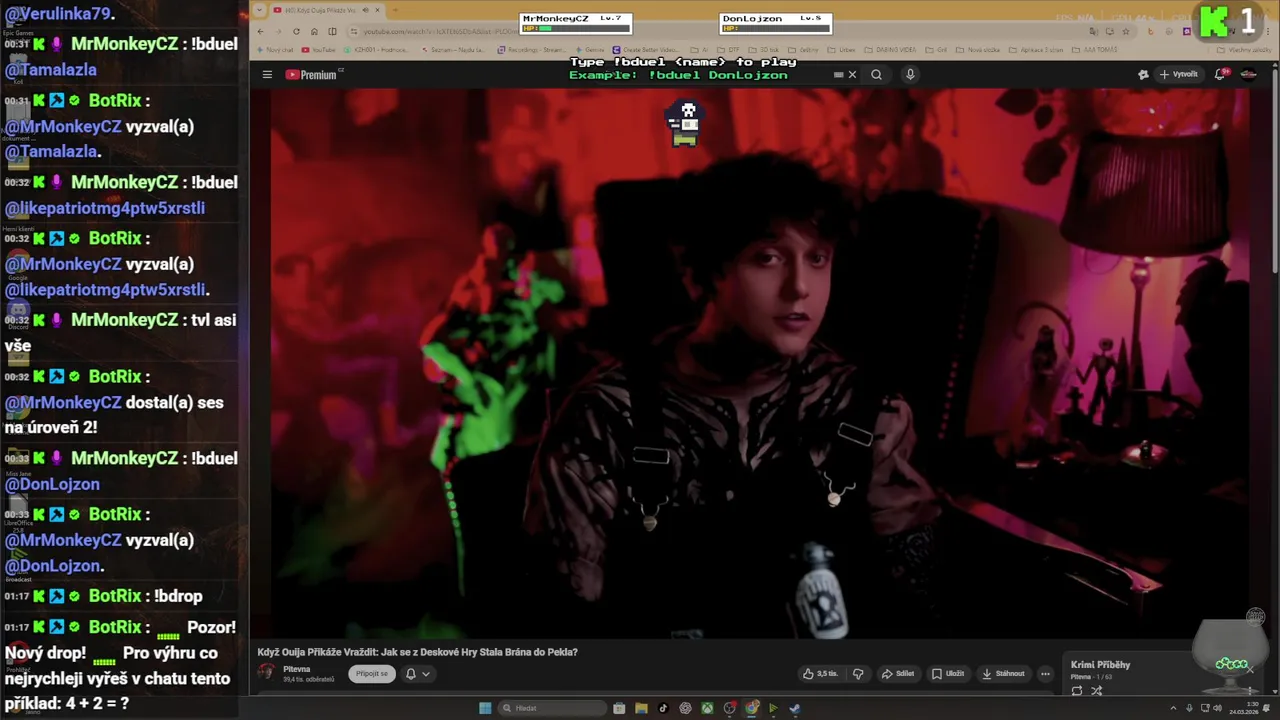The height and width of the screenshot is (720, 1280).
Task: Join channel with Připojit se button
Action: (372, 674)
